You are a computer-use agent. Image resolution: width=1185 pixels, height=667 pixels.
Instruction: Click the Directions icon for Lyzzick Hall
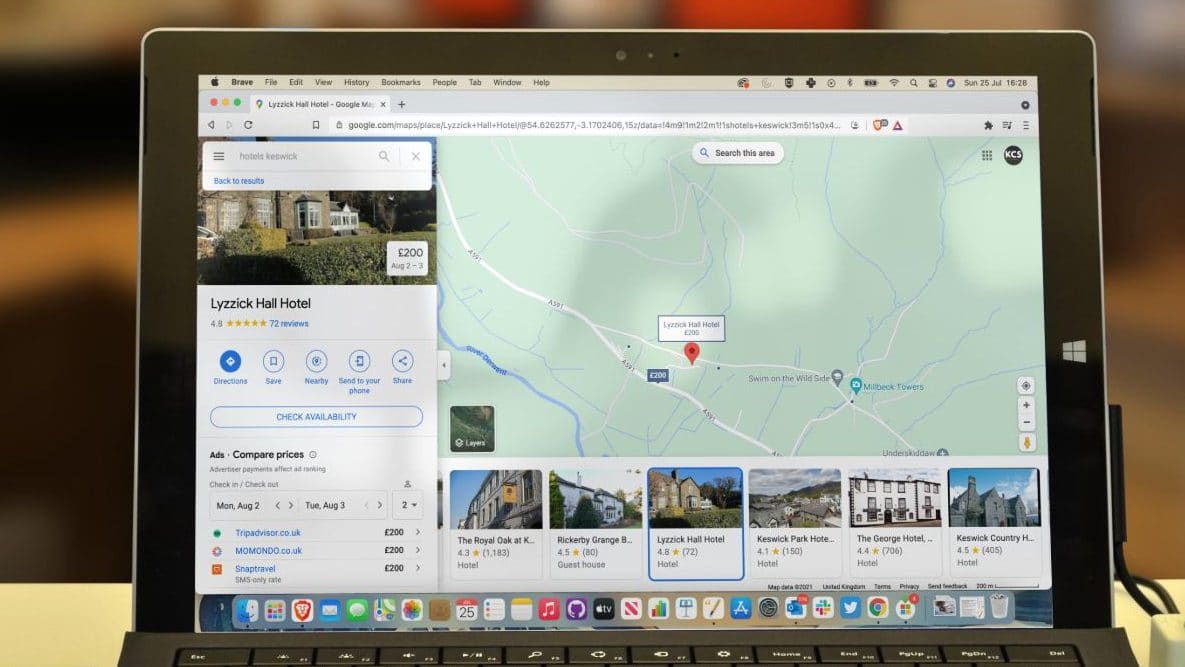click(x=230, y=362)
